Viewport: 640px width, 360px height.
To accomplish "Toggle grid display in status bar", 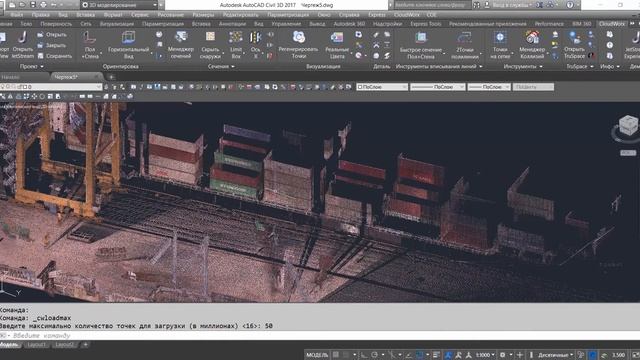I will pyautogui.click(x=336, y=355).
